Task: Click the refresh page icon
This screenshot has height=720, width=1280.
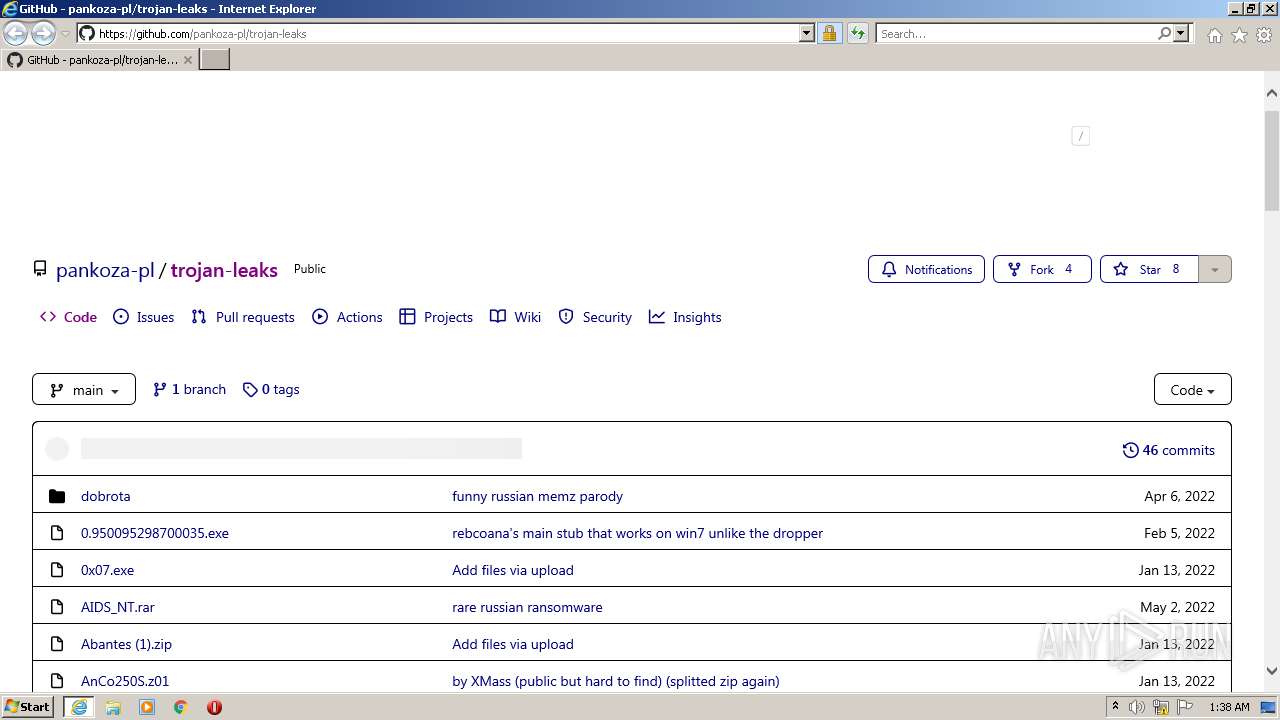Action: coord(858,33)
